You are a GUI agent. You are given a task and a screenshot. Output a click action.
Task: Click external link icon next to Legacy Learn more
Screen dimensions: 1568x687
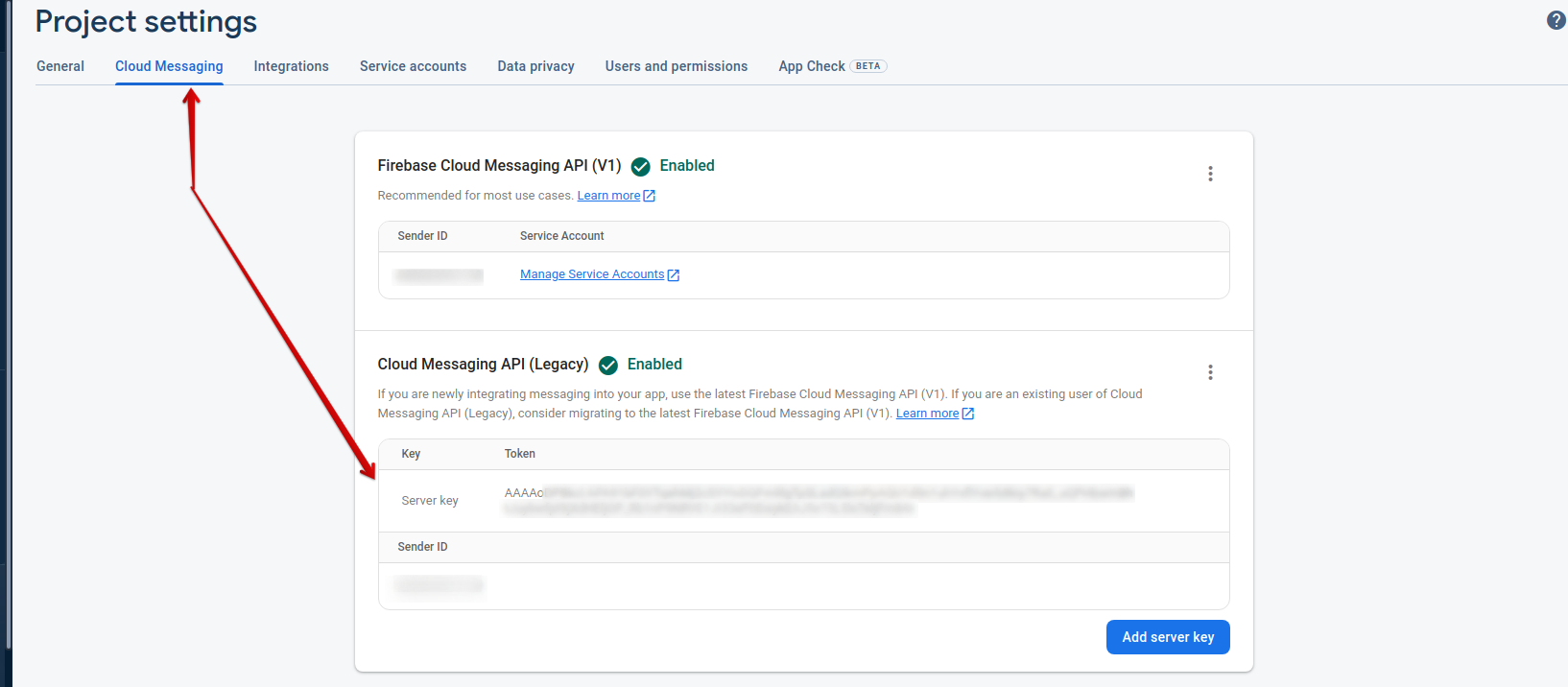point(968,414)
